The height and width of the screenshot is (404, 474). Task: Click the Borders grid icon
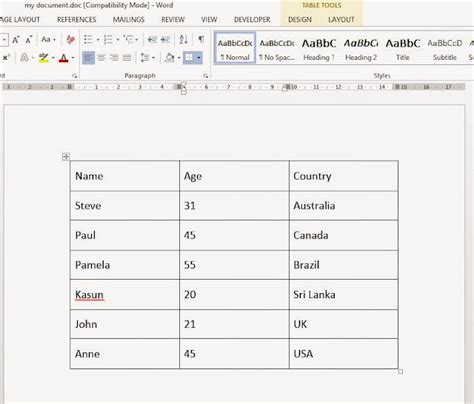click(189, 58)
